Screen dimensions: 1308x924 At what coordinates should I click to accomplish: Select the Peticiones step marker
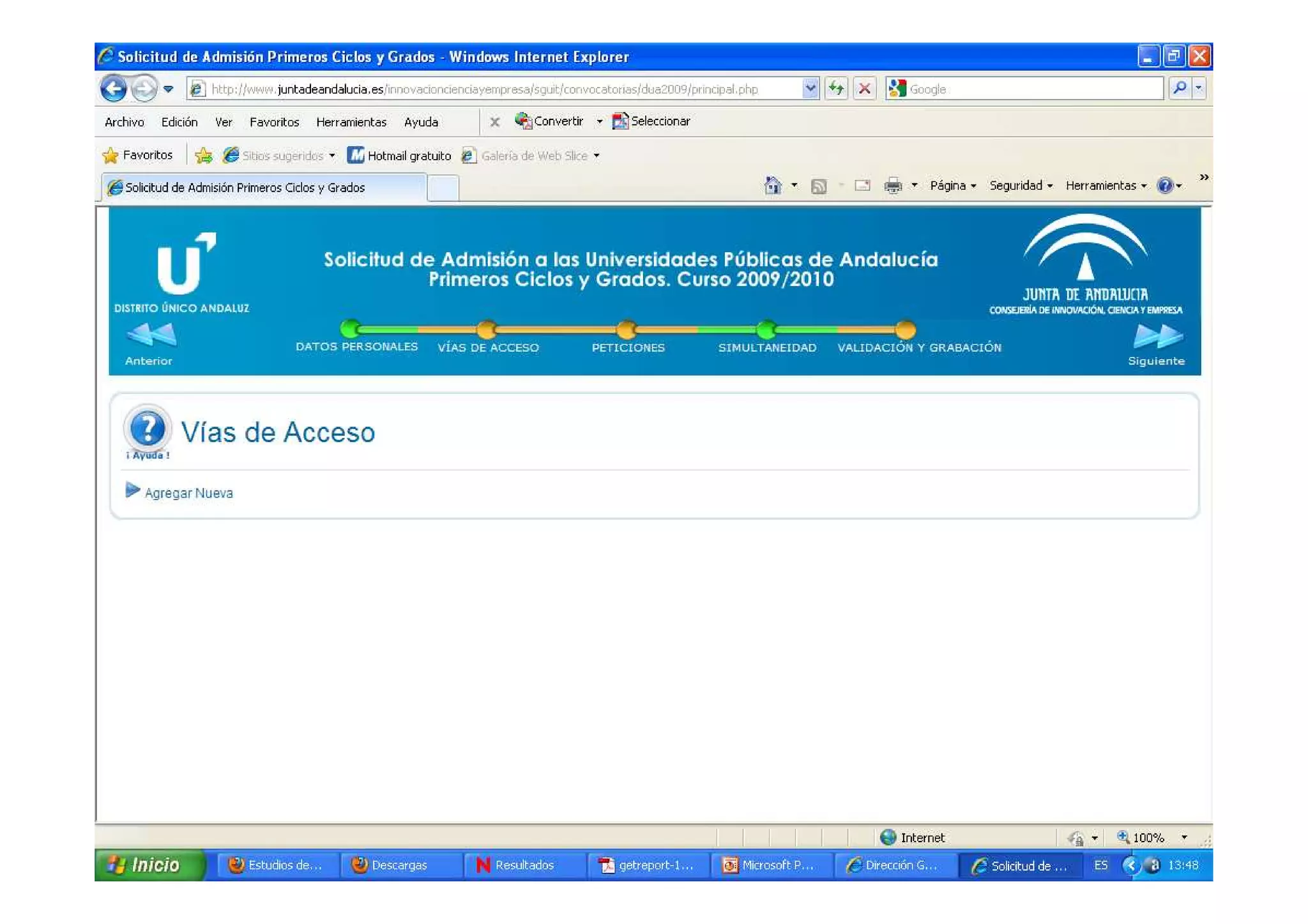point(627,329)
